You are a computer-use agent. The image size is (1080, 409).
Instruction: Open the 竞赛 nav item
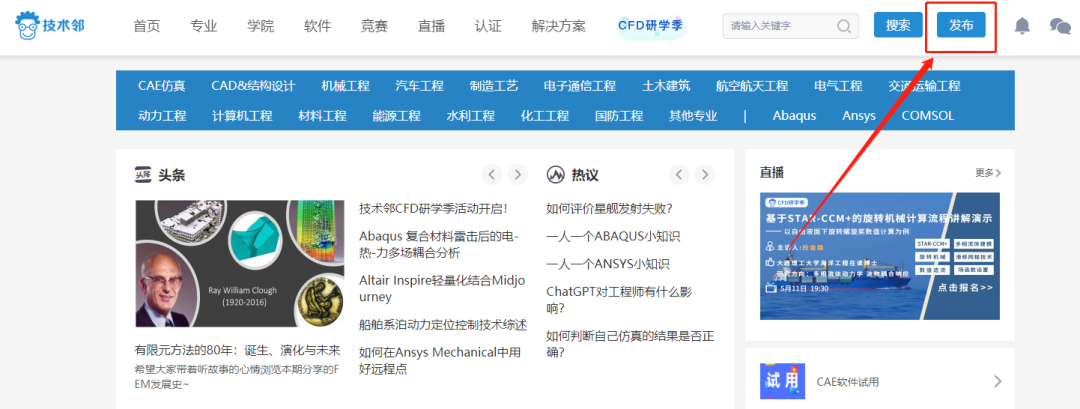click(x=374, y=26)
